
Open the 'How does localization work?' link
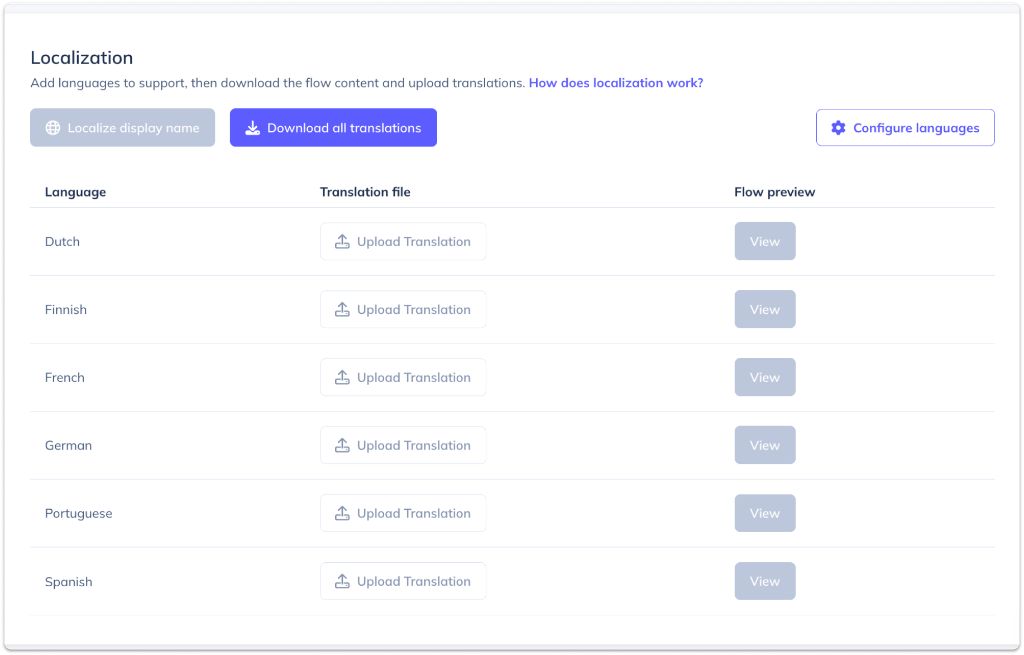615,83
